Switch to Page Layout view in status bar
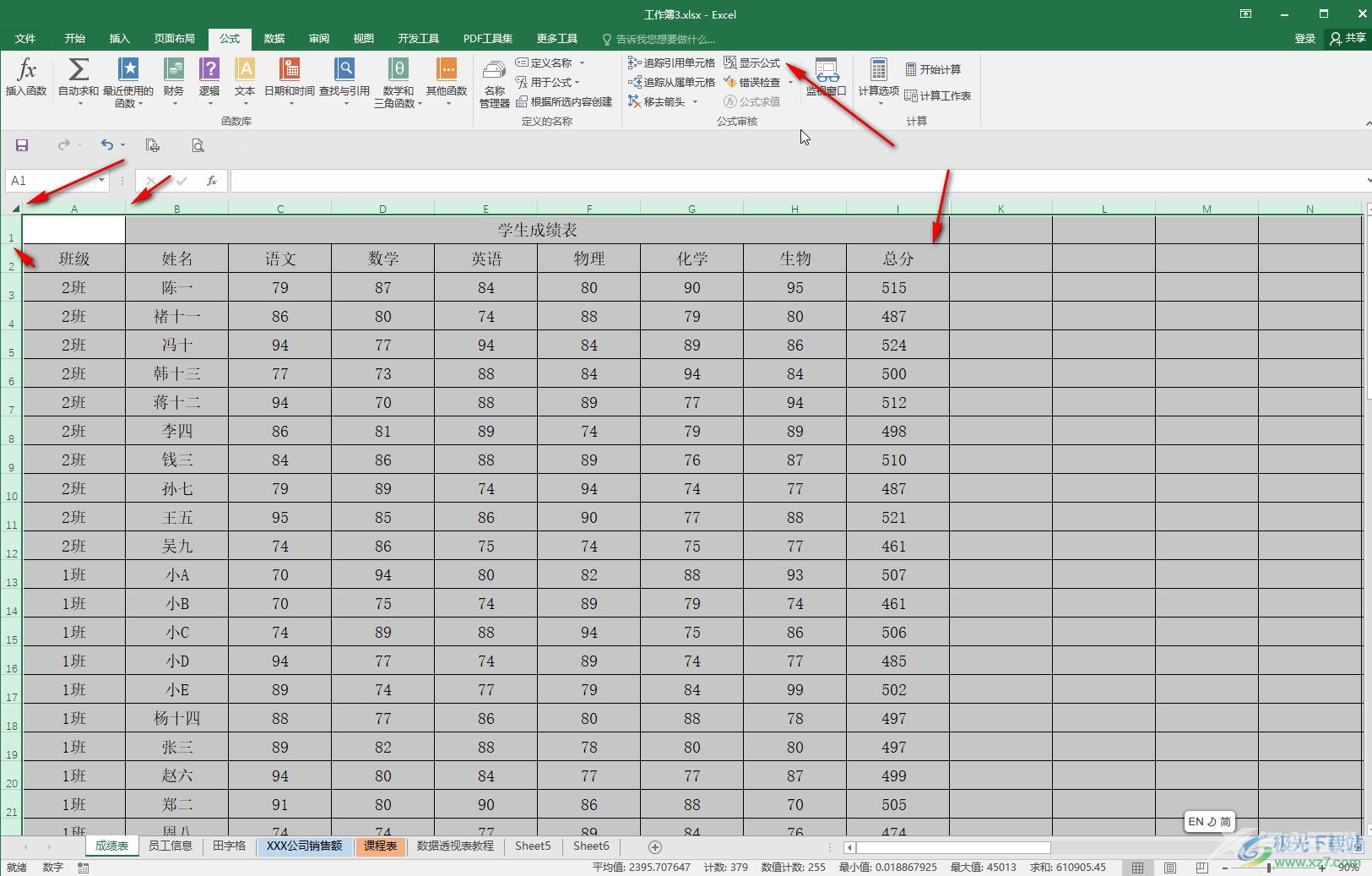 pos(1170,868)
